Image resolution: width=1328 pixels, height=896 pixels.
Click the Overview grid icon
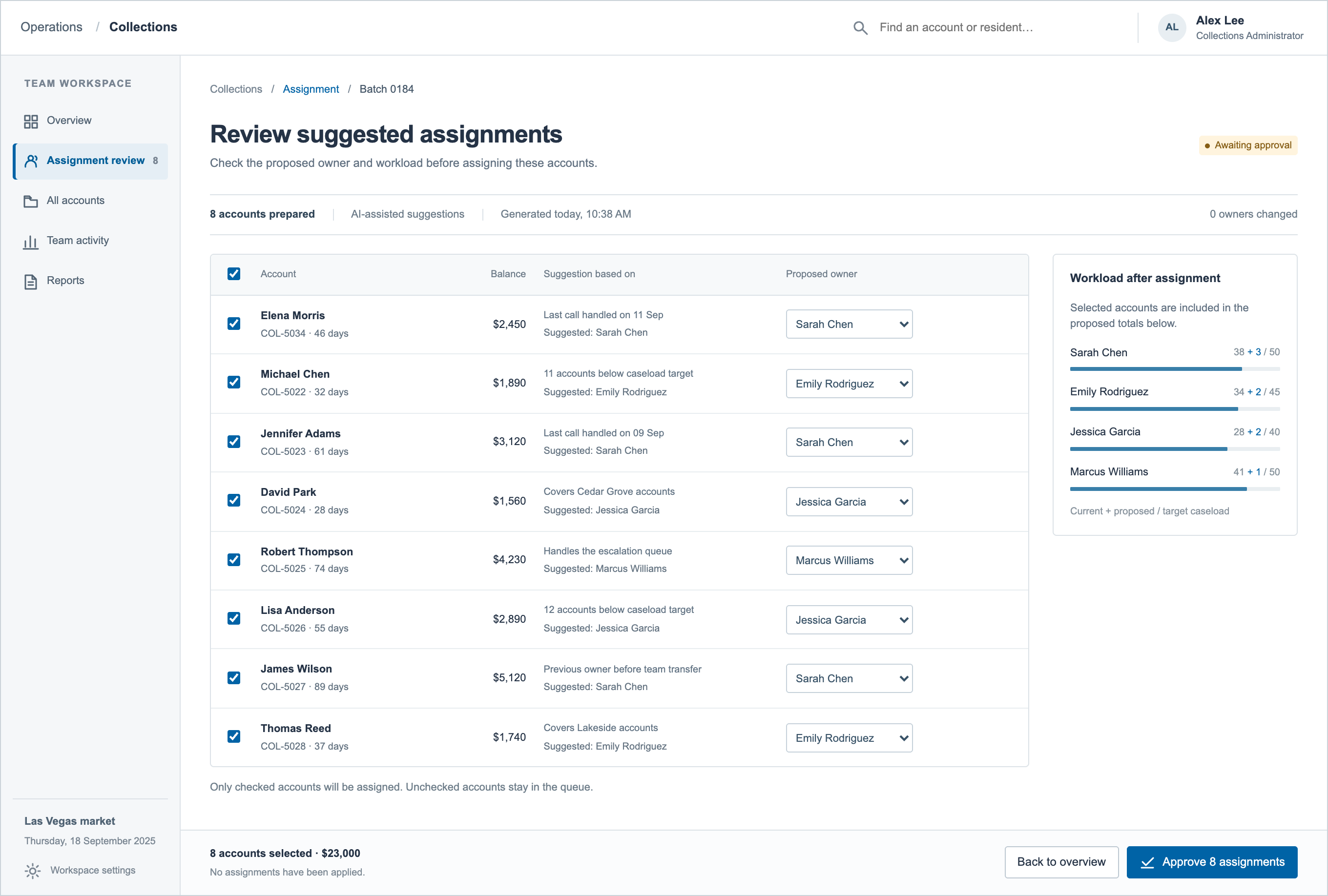(x=31, y=121)
